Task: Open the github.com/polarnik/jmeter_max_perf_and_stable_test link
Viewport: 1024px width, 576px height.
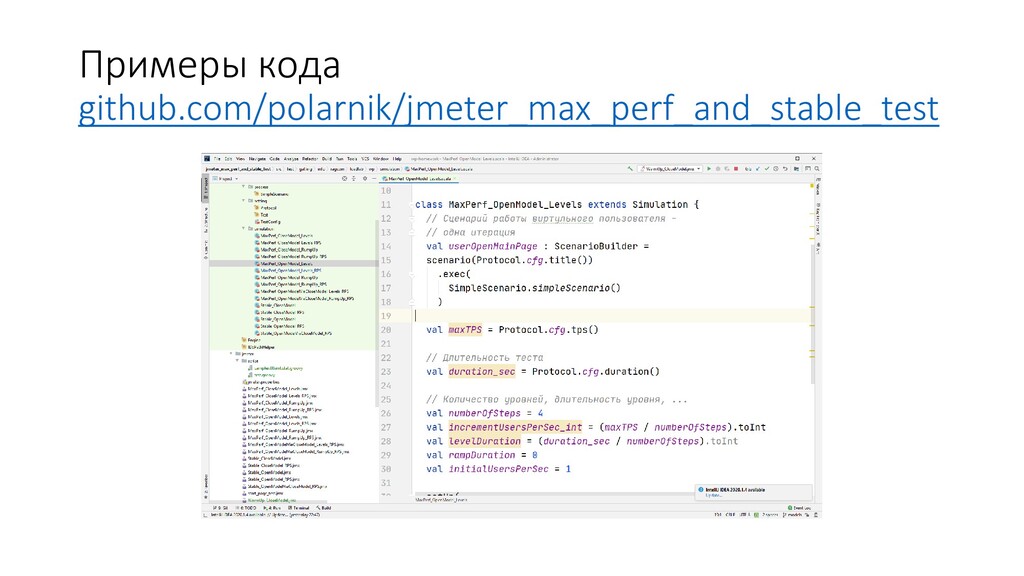Action: coord(509,108)
